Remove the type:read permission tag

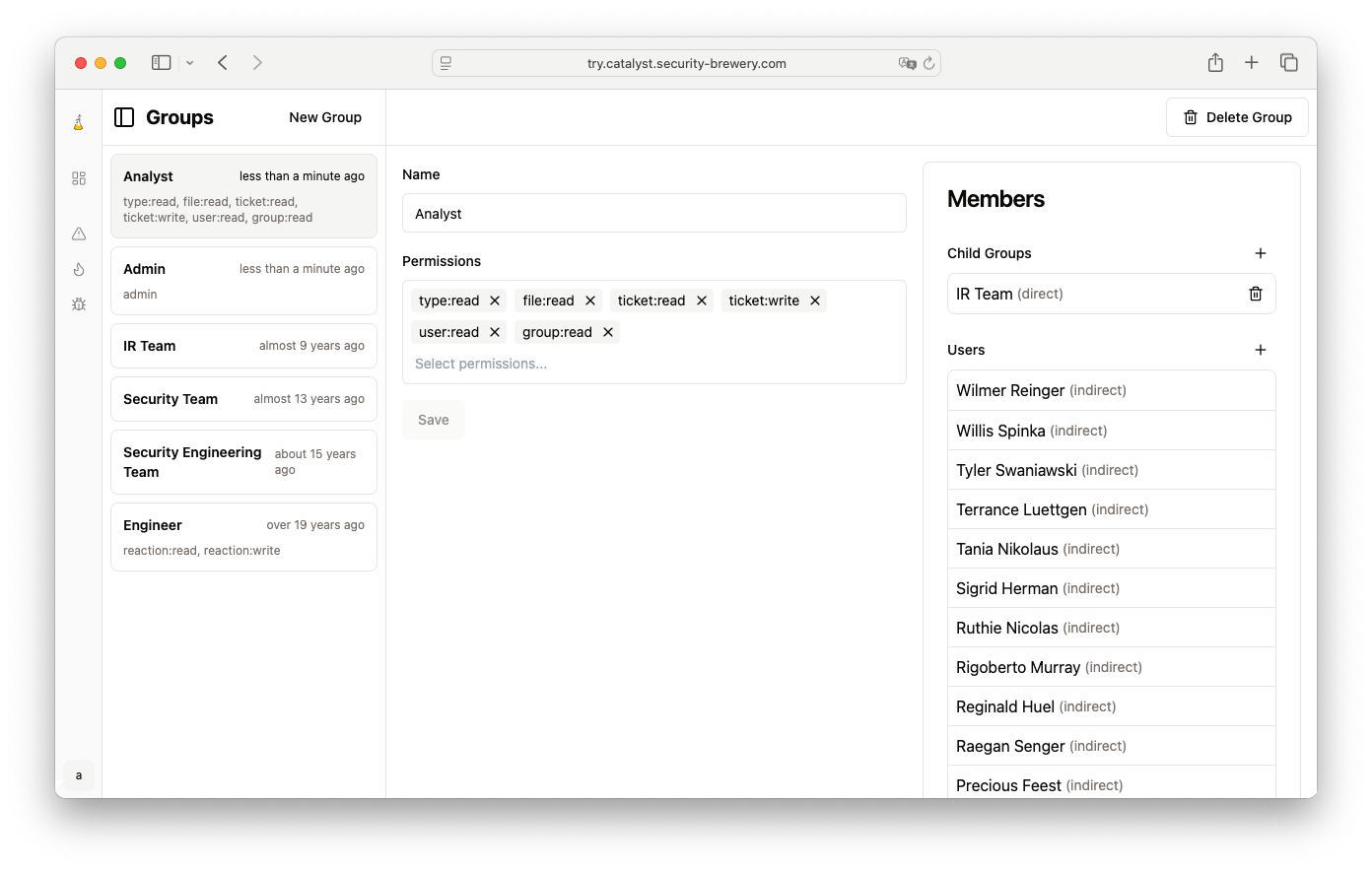(495, 301)
